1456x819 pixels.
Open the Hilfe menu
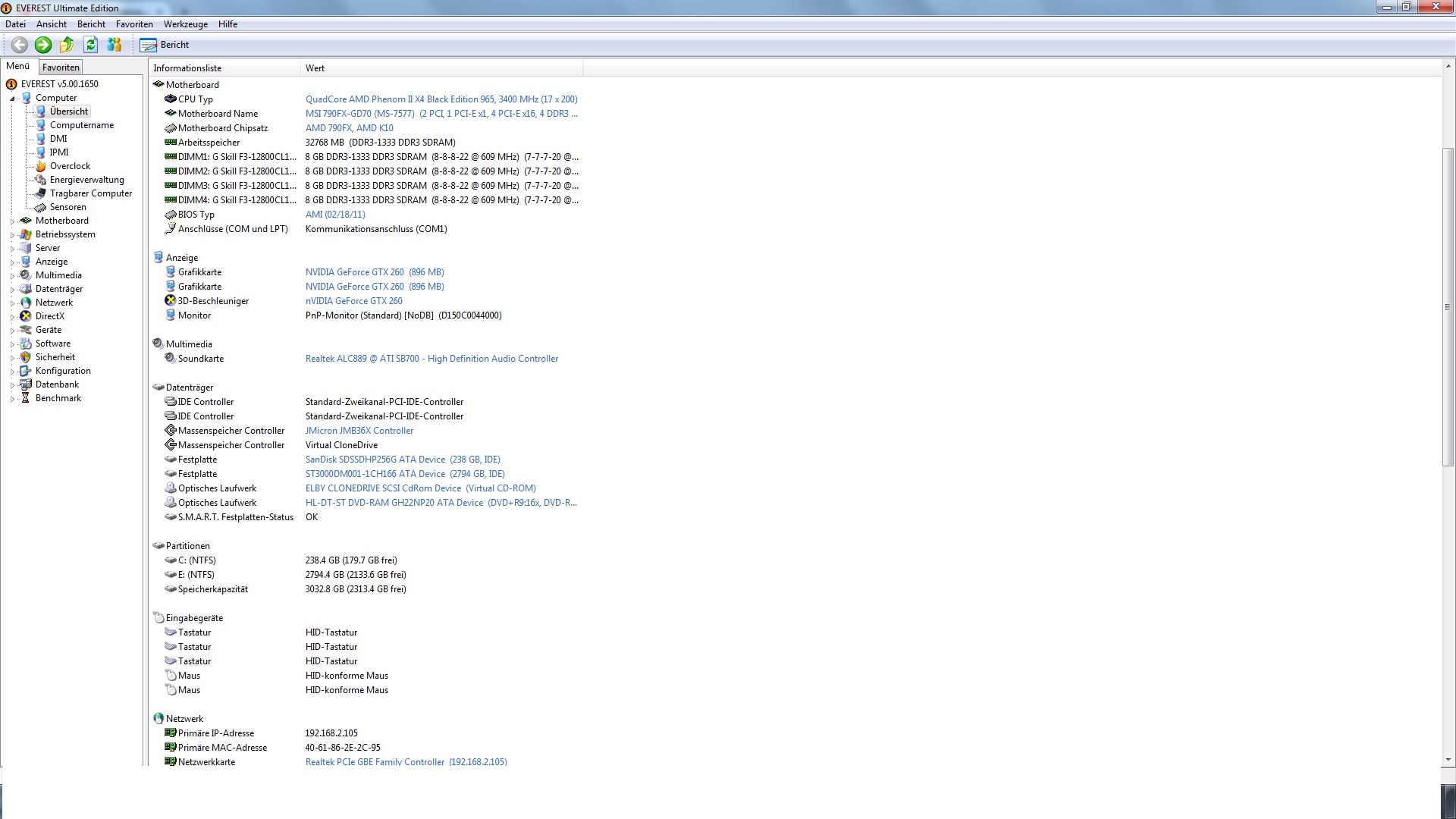227,24
